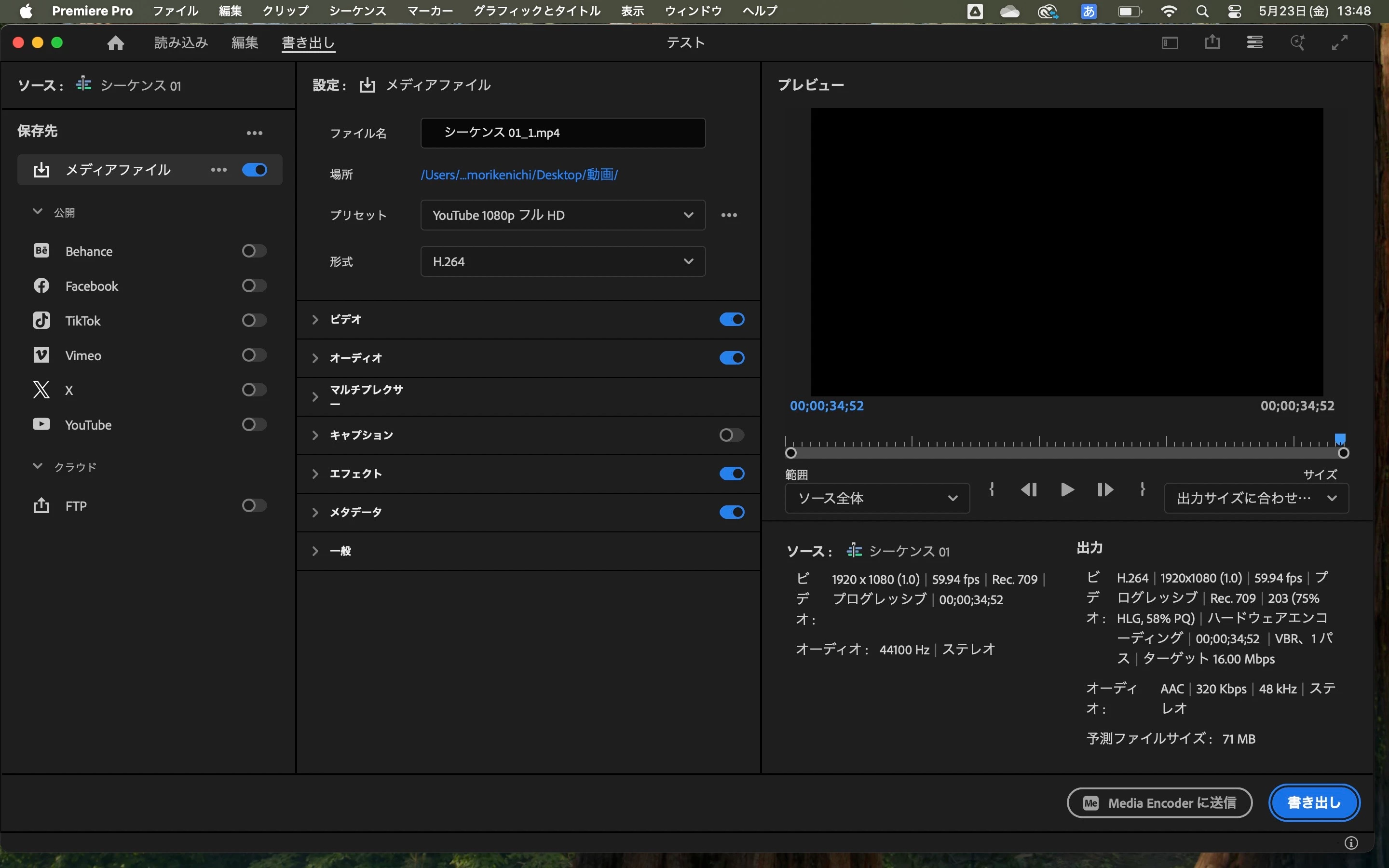This screenshot has width=1389, height=868.
Task: Open preset more options ellipsis
Action: click(x=729, y=215)
